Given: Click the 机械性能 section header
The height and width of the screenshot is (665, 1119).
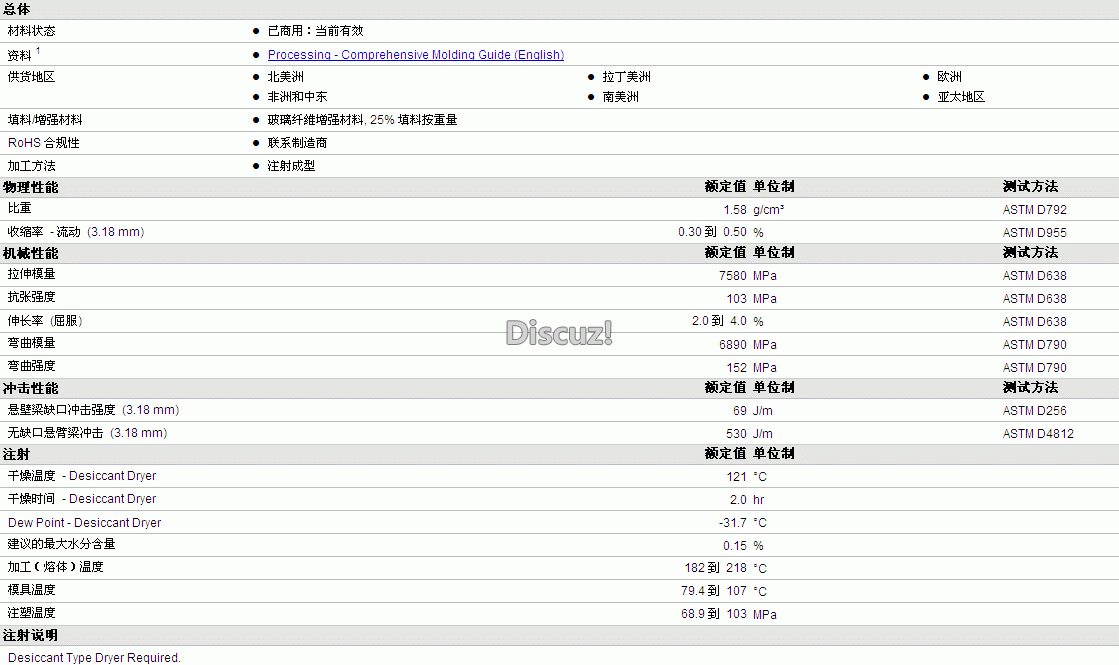Looking at the screenshot, I should click(x=30, y=253).
